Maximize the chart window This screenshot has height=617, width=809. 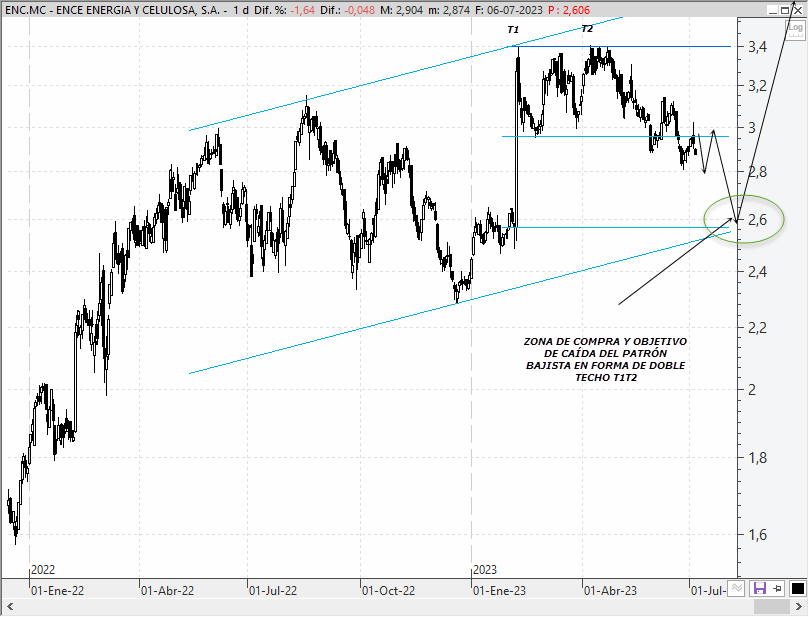tap(785, 10)
